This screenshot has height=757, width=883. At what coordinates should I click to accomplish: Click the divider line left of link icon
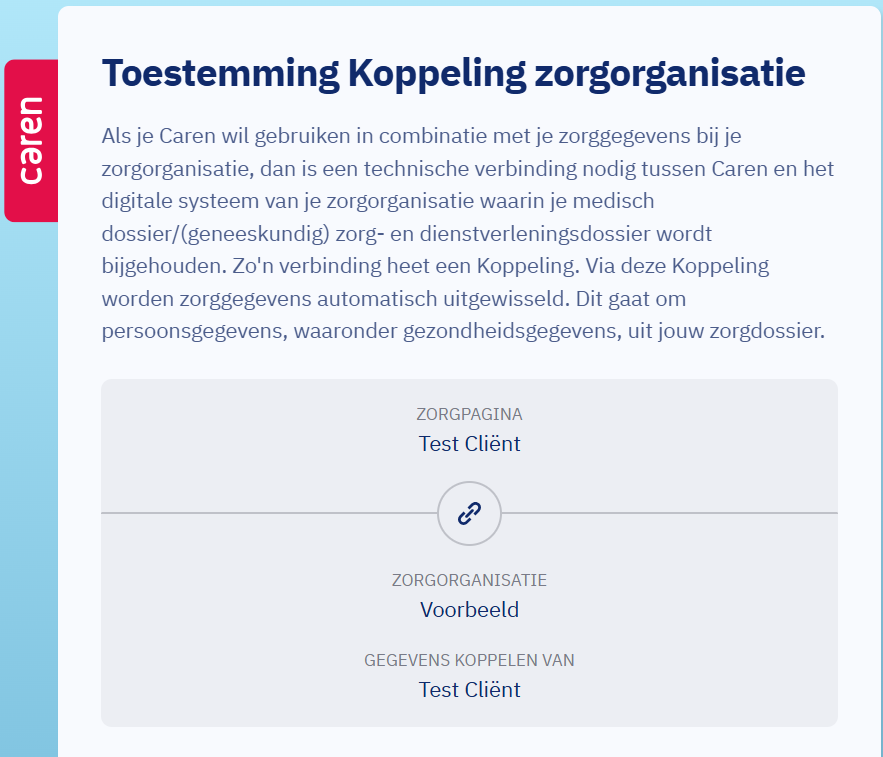tap(269, 513)
